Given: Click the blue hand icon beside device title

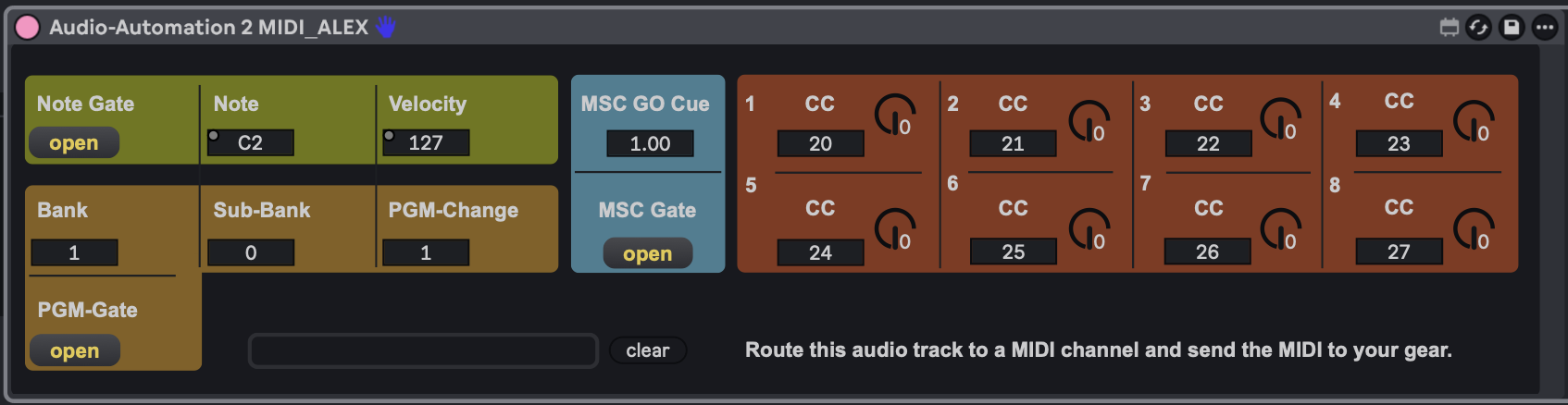Looking at the screenshot, I should (x=386, y=28).
